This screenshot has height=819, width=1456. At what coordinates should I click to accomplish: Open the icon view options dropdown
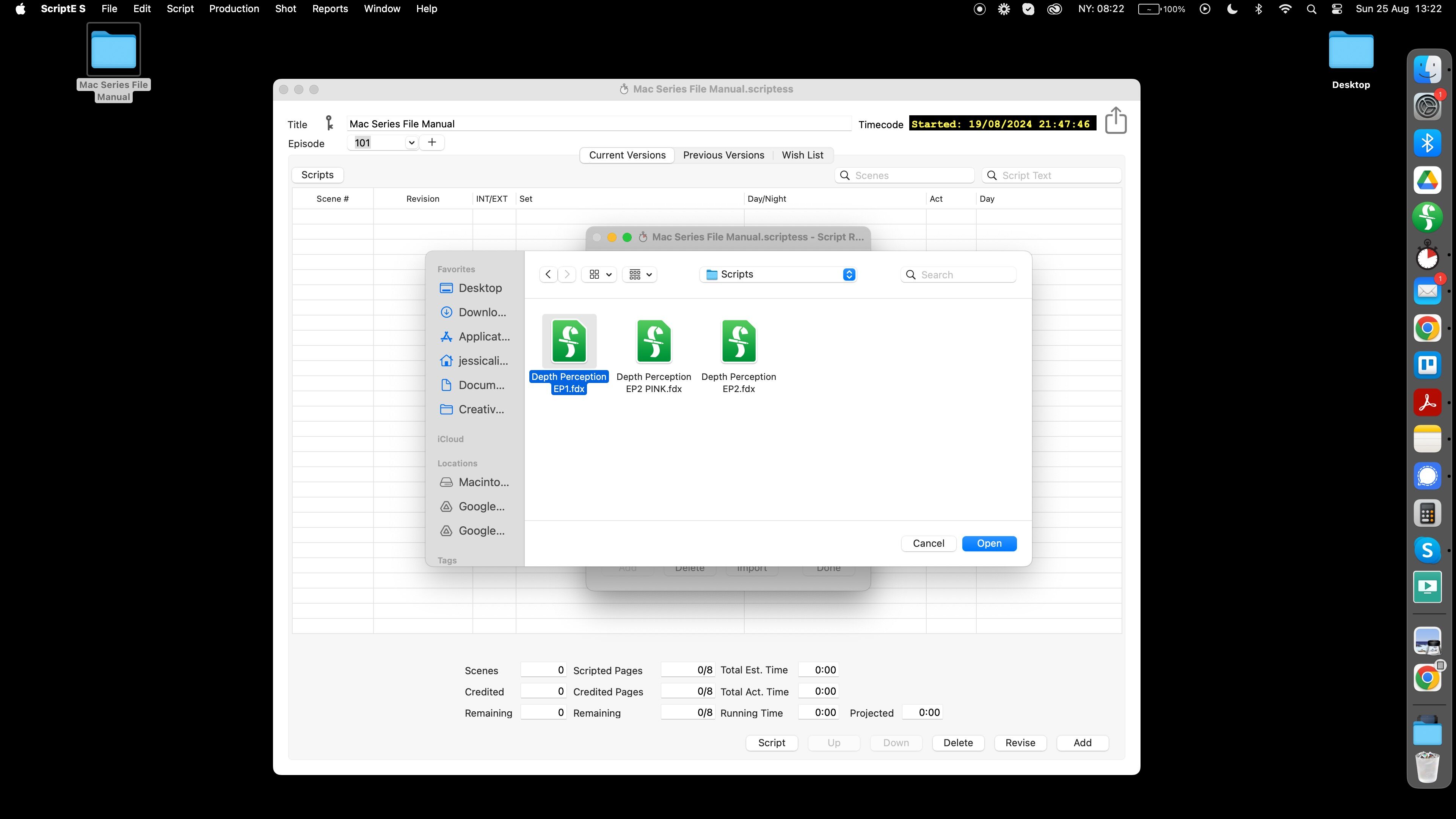point(599,275)
